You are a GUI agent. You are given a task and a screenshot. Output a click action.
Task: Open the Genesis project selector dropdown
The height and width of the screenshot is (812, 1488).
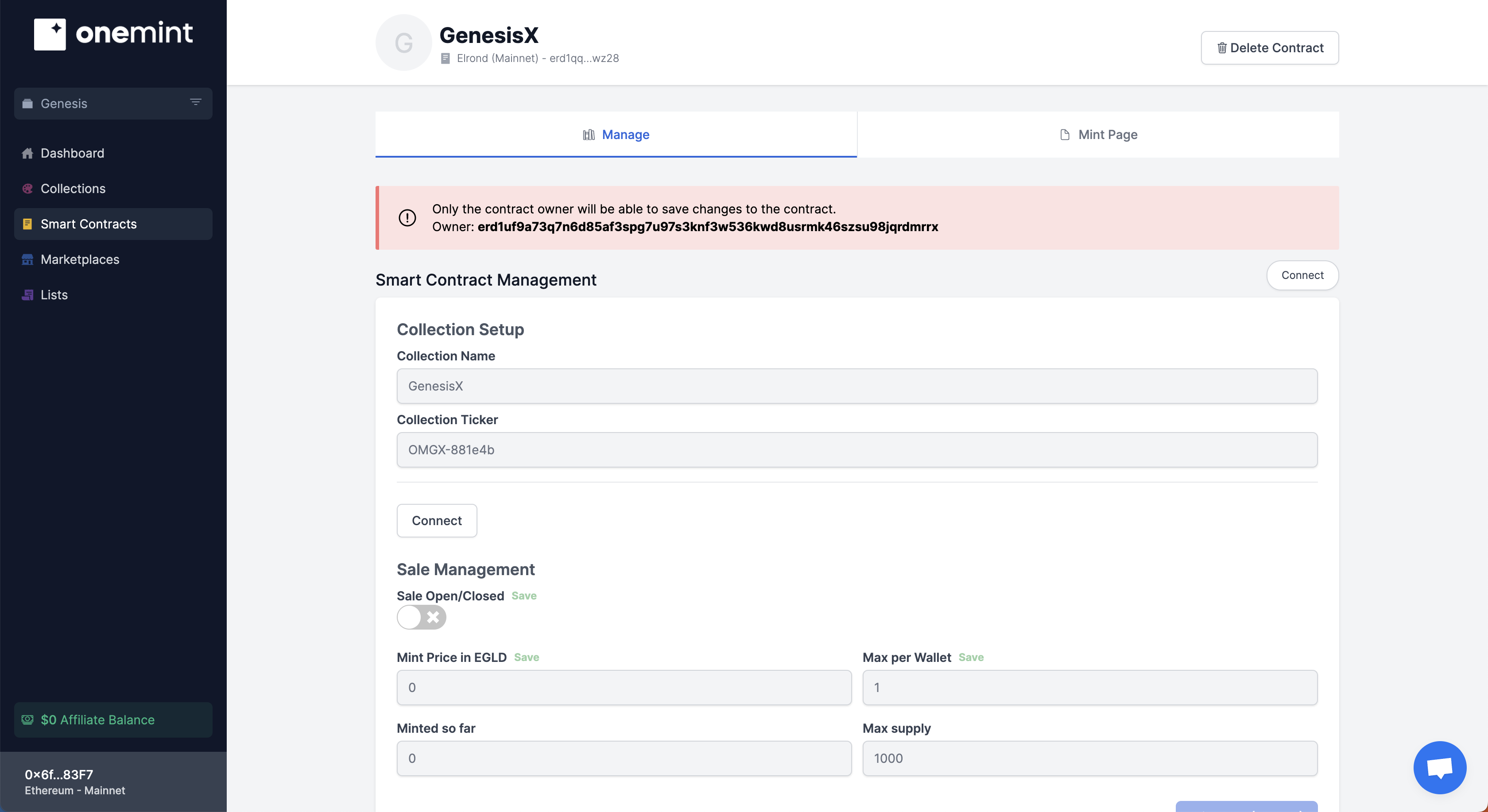113,103
